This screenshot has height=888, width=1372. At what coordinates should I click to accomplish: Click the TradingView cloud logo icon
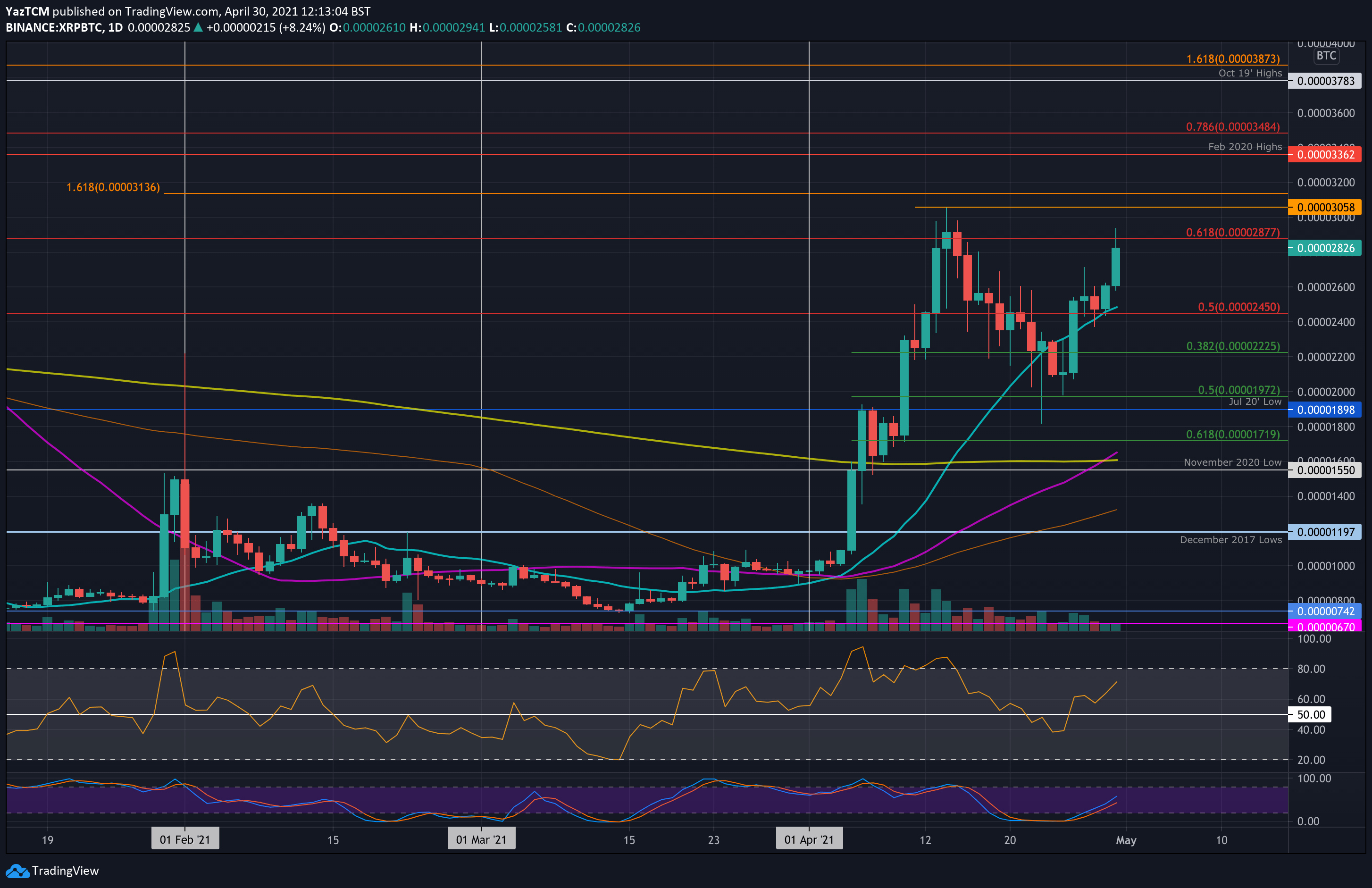[17, 871]
